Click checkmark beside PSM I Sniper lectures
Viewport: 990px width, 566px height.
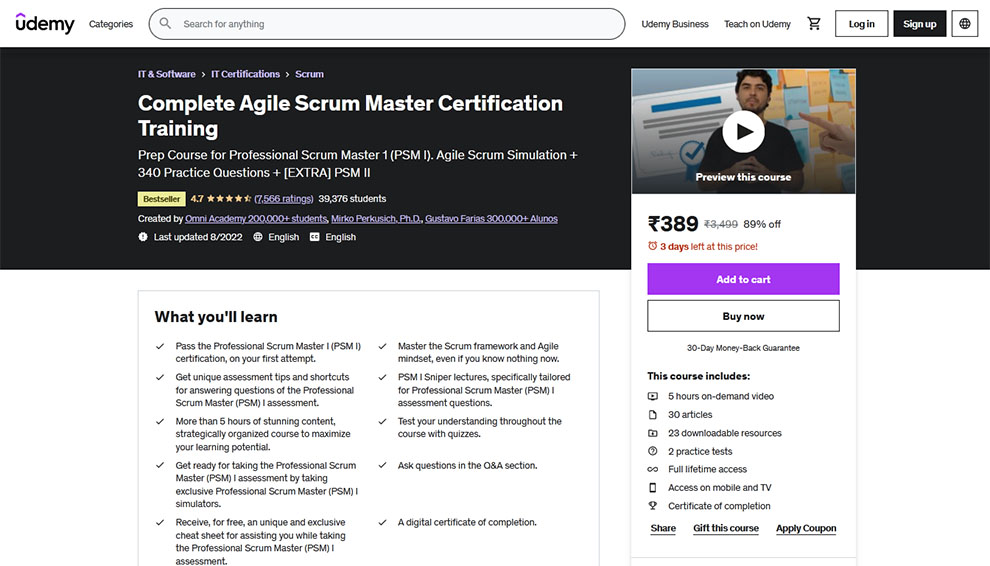click(x=383, y=377)
